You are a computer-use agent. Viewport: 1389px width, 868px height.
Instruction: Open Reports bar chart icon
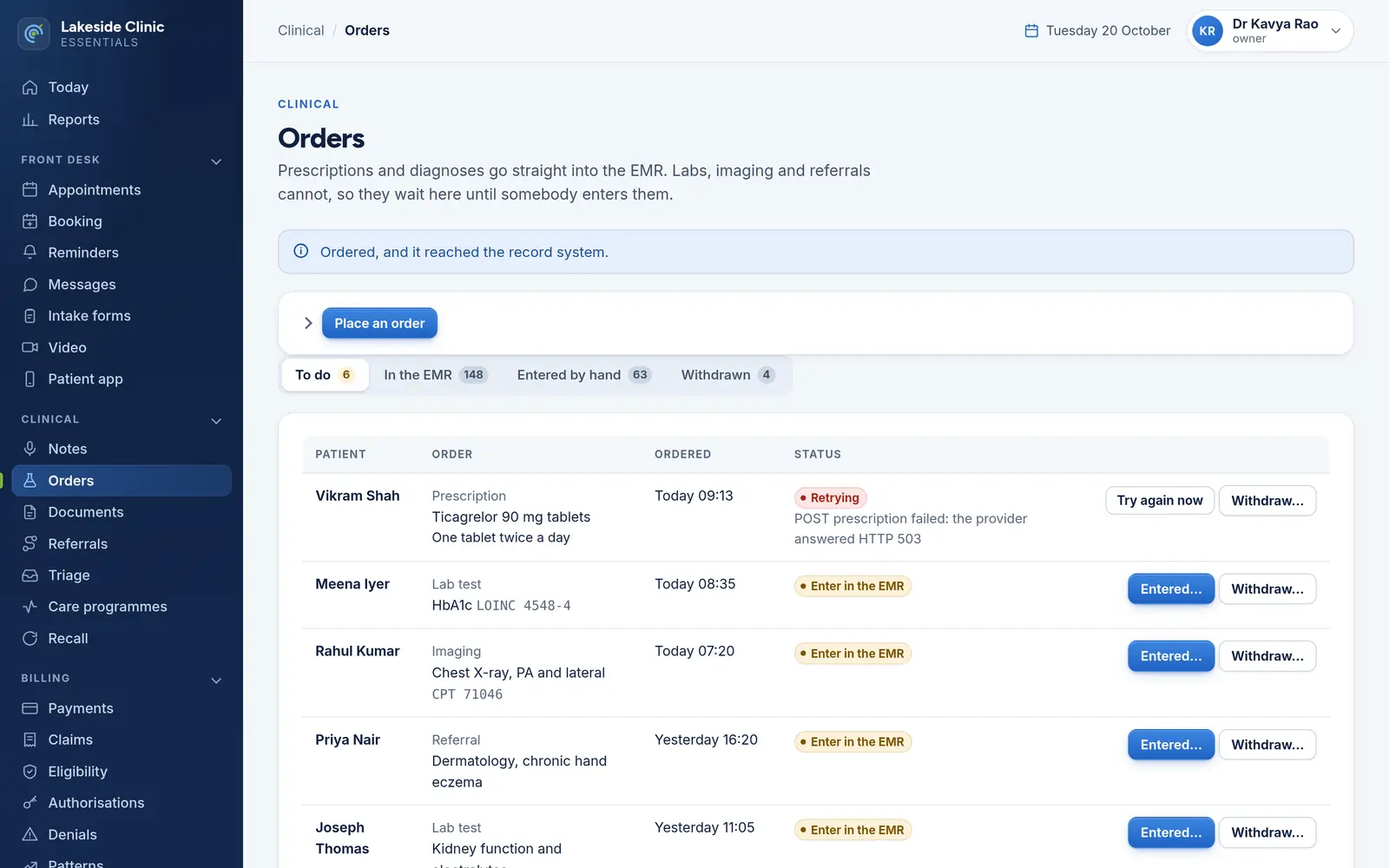(30, 120)
